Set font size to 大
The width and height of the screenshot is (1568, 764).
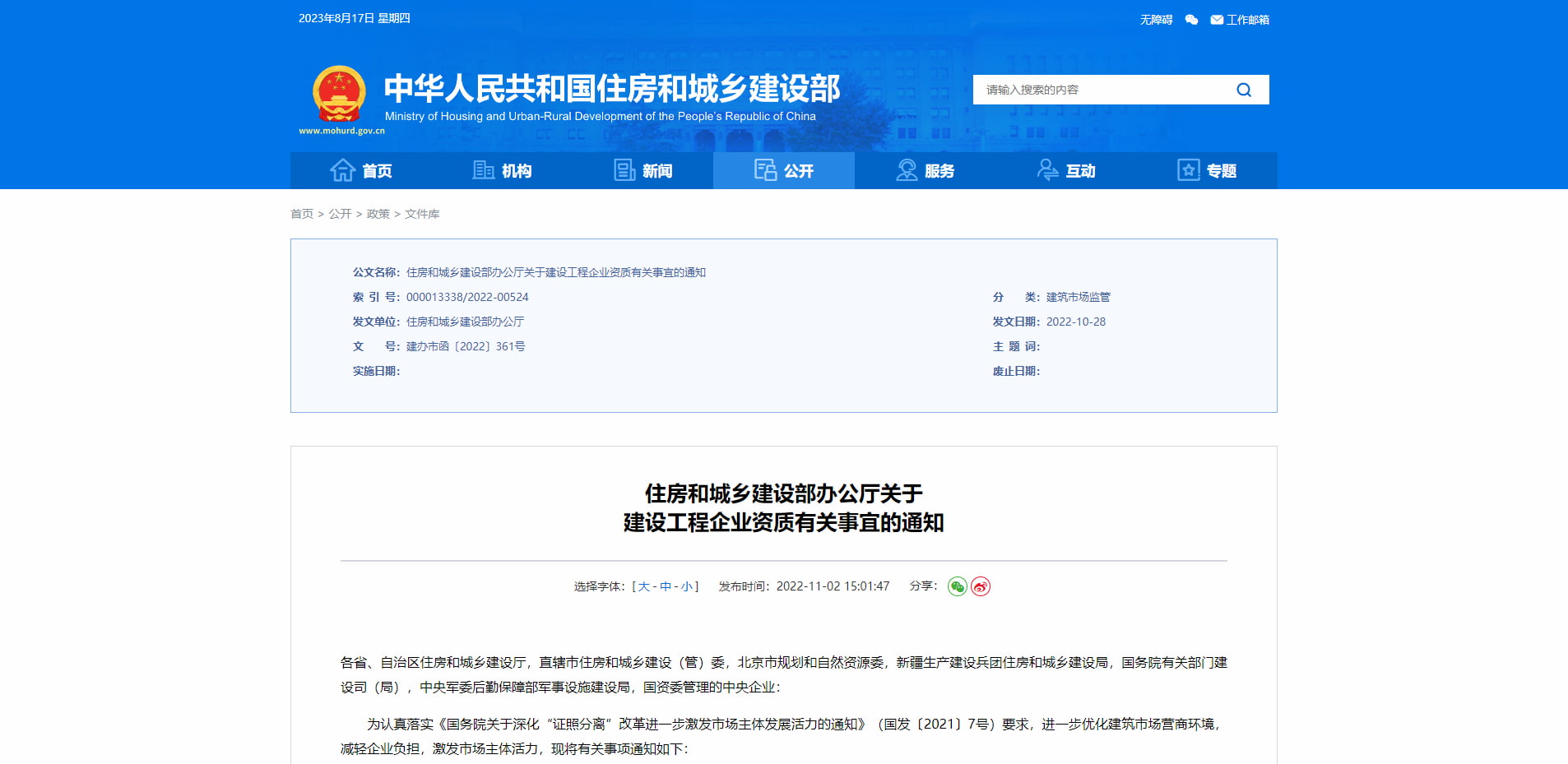643,586
